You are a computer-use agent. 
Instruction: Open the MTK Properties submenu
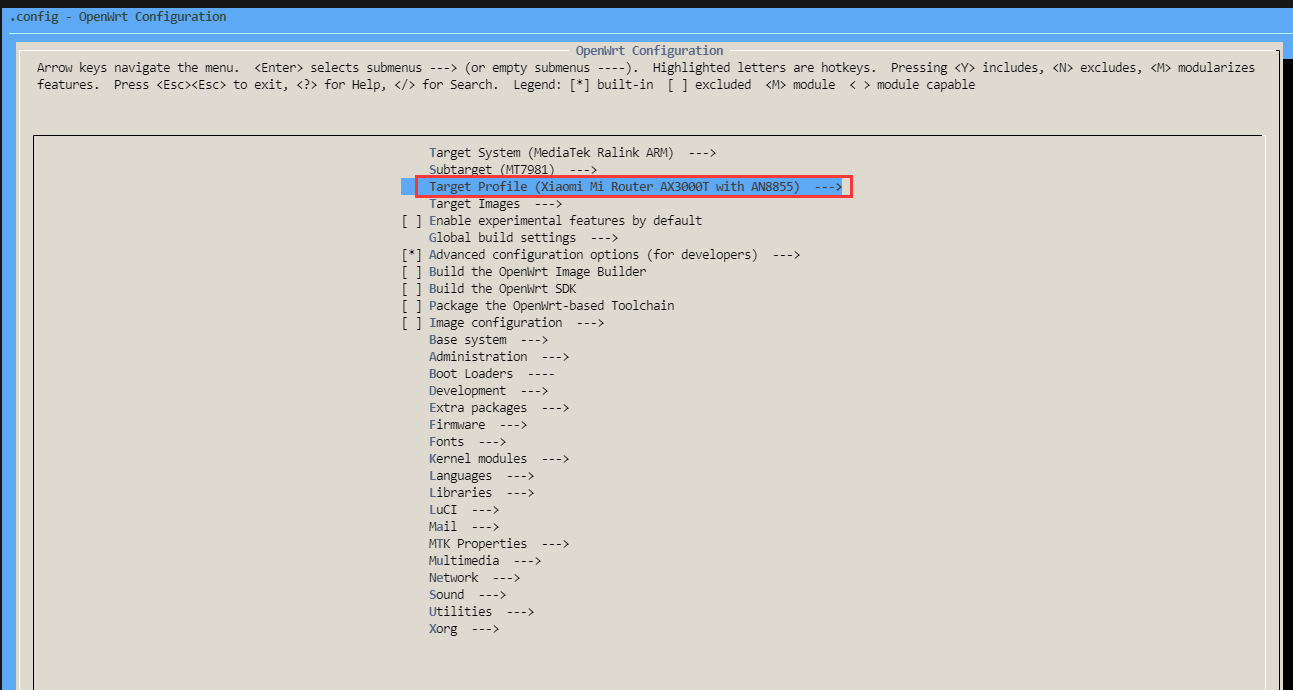coord(499,544)
